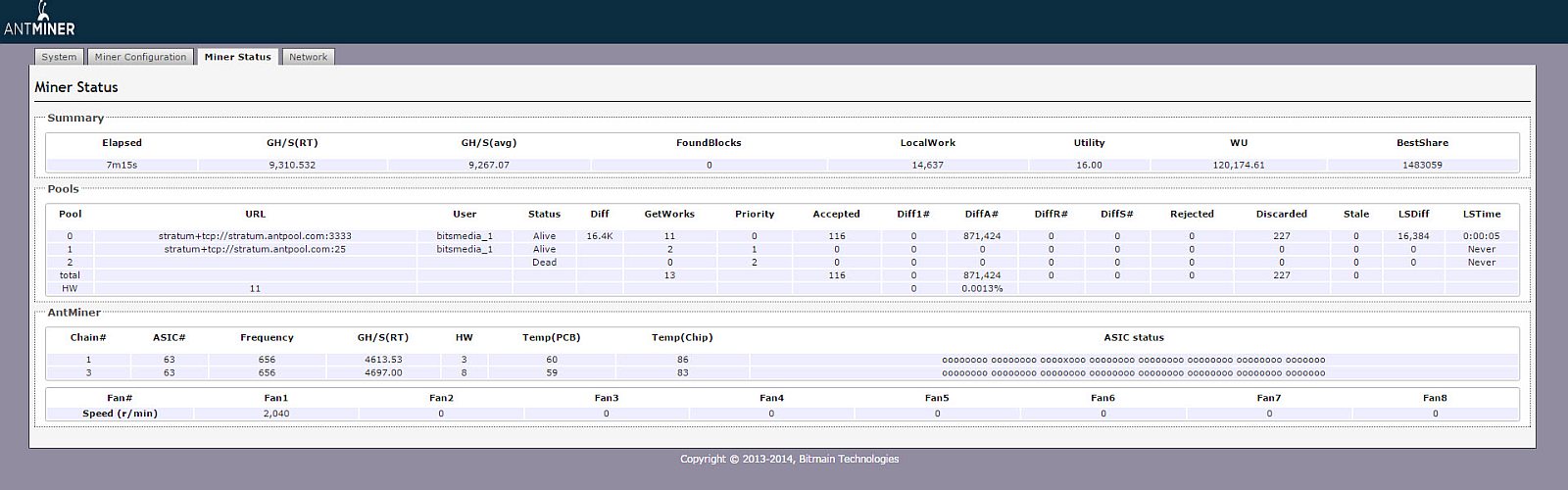Click the Fan1 speed value 2,040
Viewport: 1568px width, 490px height.
pyautogui.click(x=276, y=414)
